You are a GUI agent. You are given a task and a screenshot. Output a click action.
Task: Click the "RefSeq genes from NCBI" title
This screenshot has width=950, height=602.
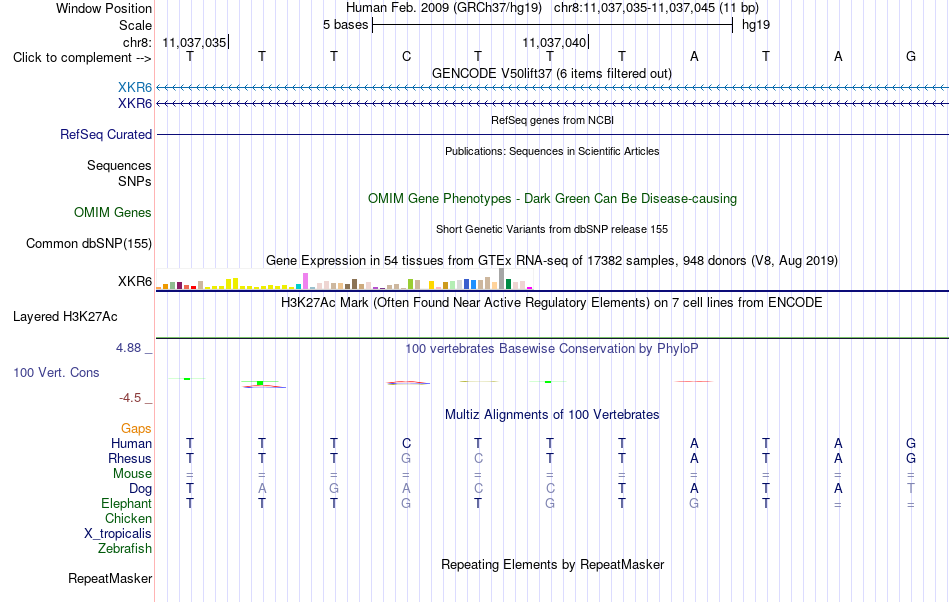tap(552, 120)
